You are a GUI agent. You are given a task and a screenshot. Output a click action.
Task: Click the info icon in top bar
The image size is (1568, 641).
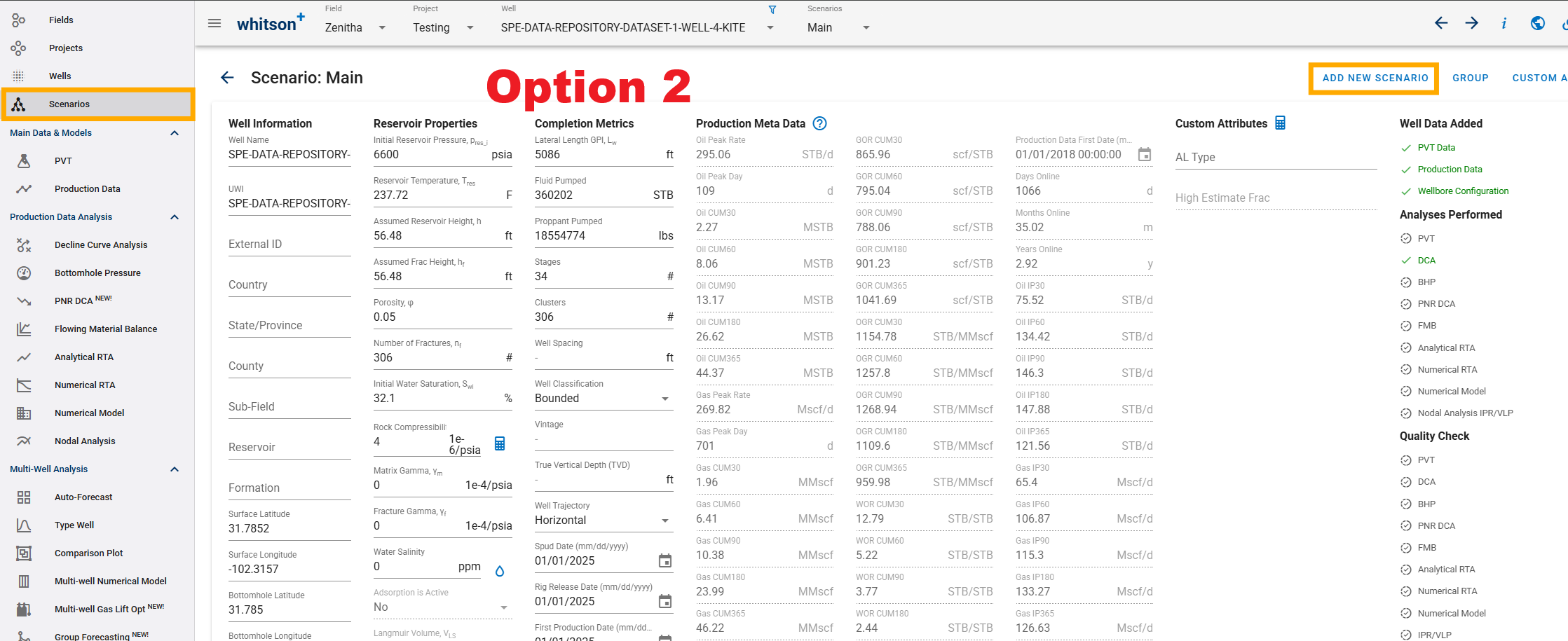click(1504, 24)
